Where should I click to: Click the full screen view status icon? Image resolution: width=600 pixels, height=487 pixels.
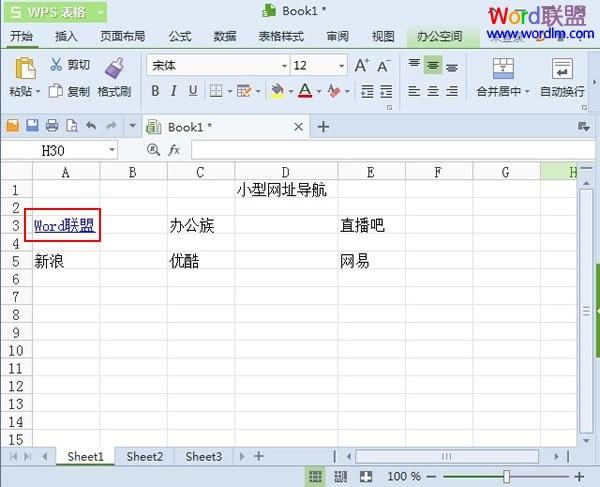[x=366, y=477]
